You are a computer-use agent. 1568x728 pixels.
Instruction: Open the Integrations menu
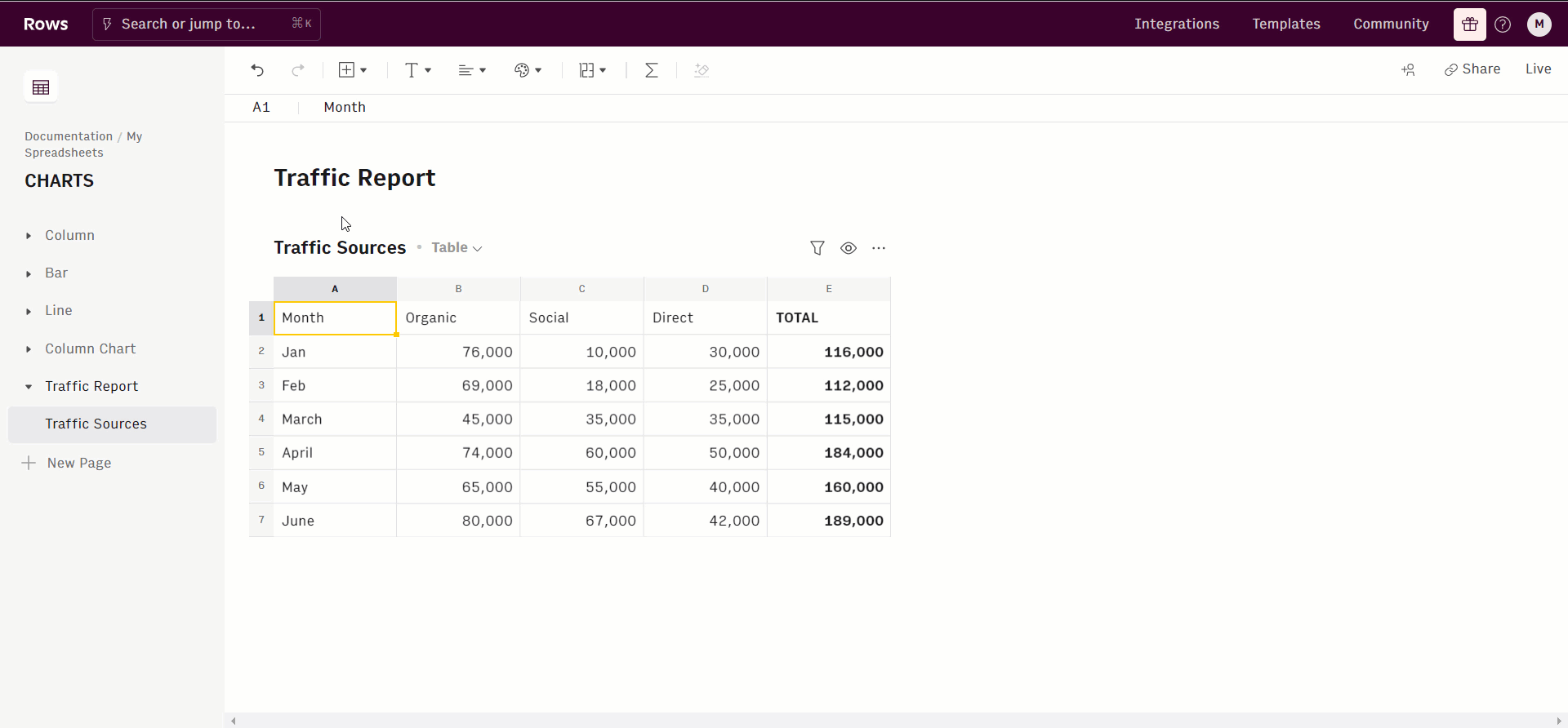coord(1176,24)
